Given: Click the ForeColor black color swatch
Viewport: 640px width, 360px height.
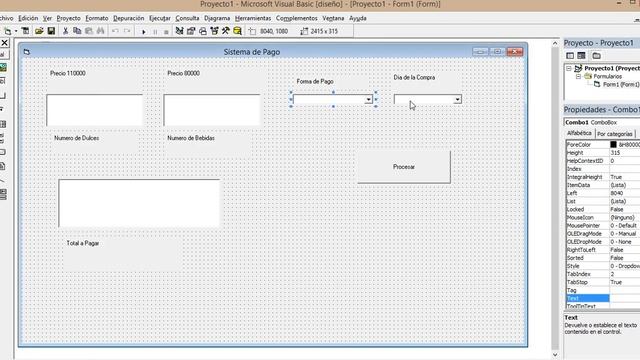Looking at the screenshot, I should 613,144.
